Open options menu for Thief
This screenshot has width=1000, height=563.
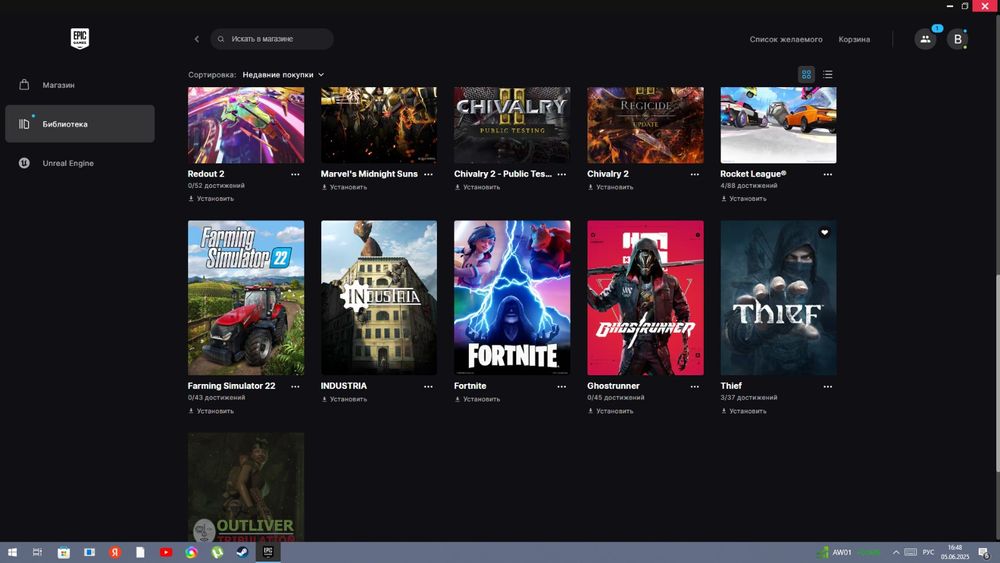coord(828,386)
